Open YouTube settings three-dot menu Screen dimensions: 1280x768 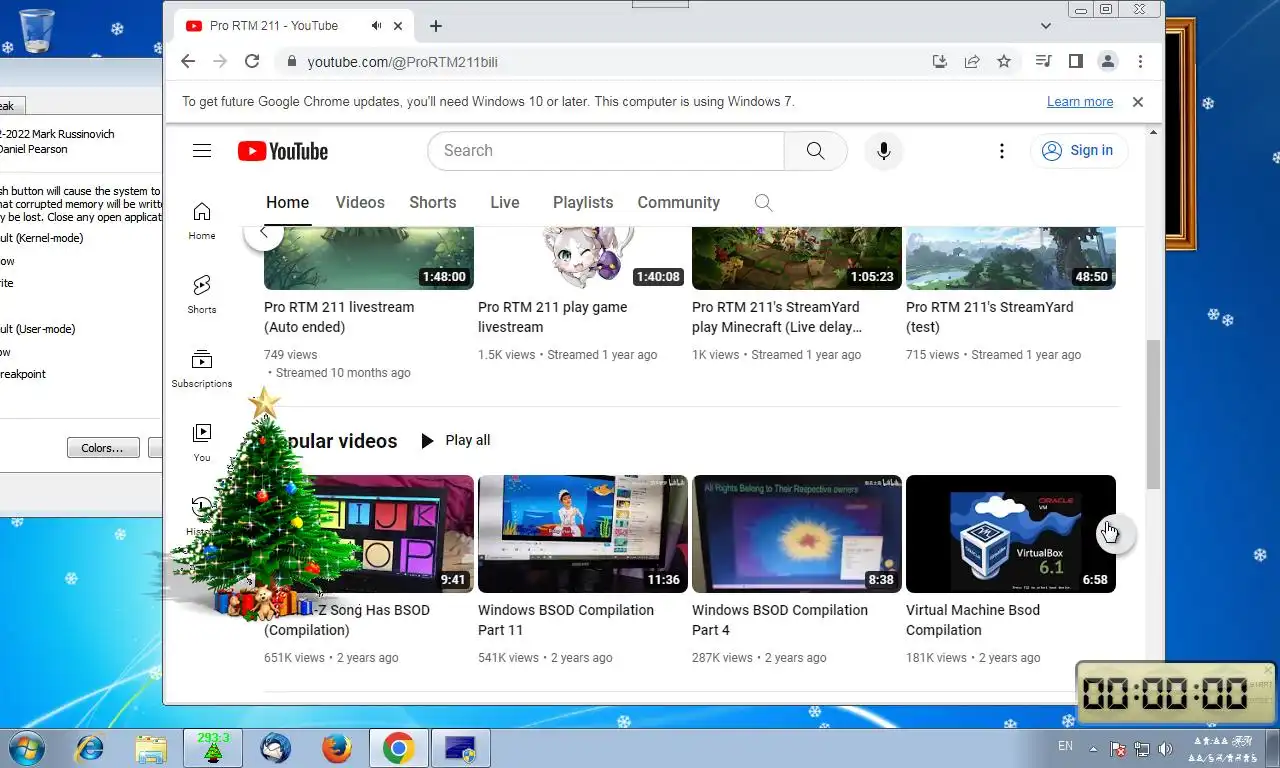click(1001, 151)
